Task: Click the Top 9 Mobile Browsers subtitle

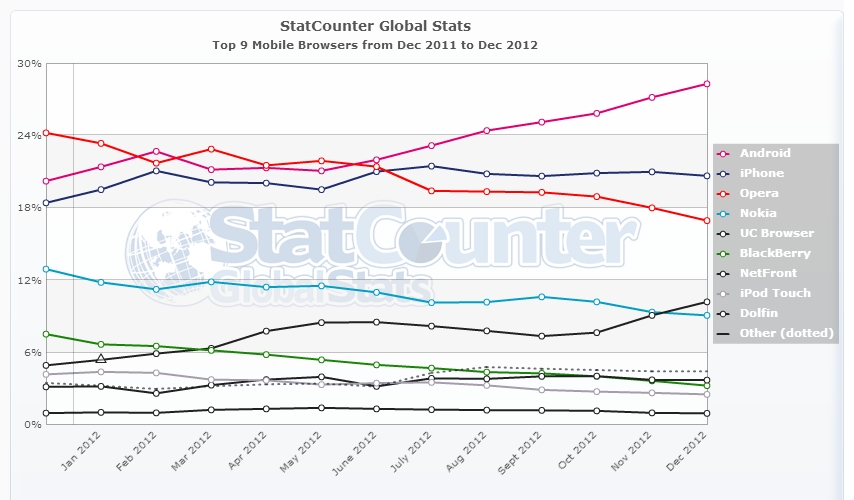Action: (375, 45)
